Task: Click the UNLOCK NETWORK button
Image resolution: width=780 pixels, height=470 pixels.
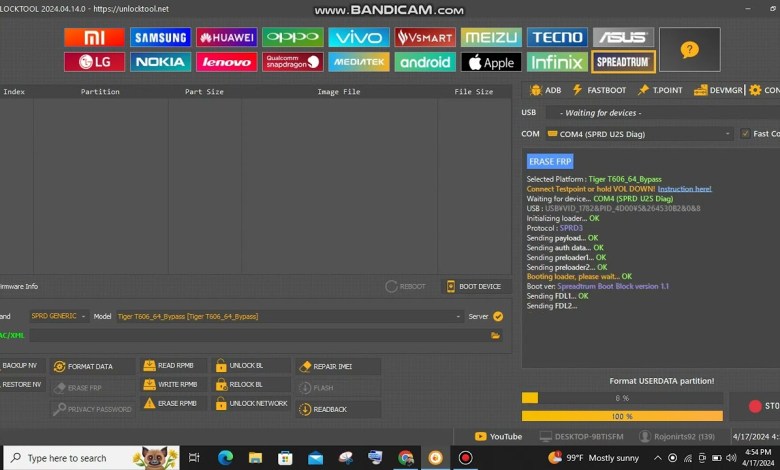Action: pyautogui.click(x=251, y=403)
